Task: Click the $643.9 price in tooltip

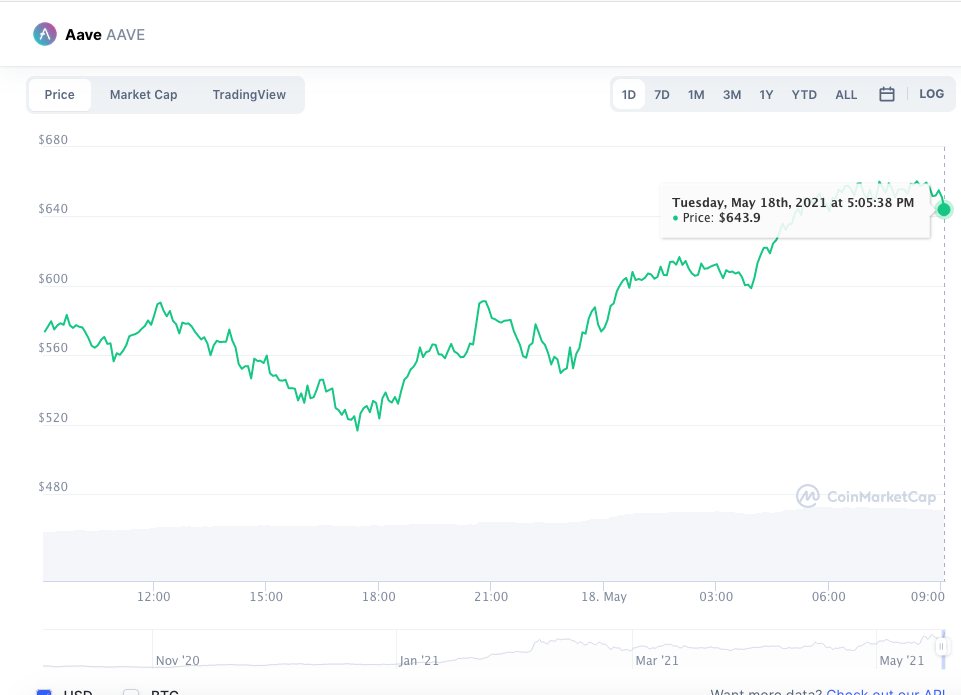Action: [740, 218]
